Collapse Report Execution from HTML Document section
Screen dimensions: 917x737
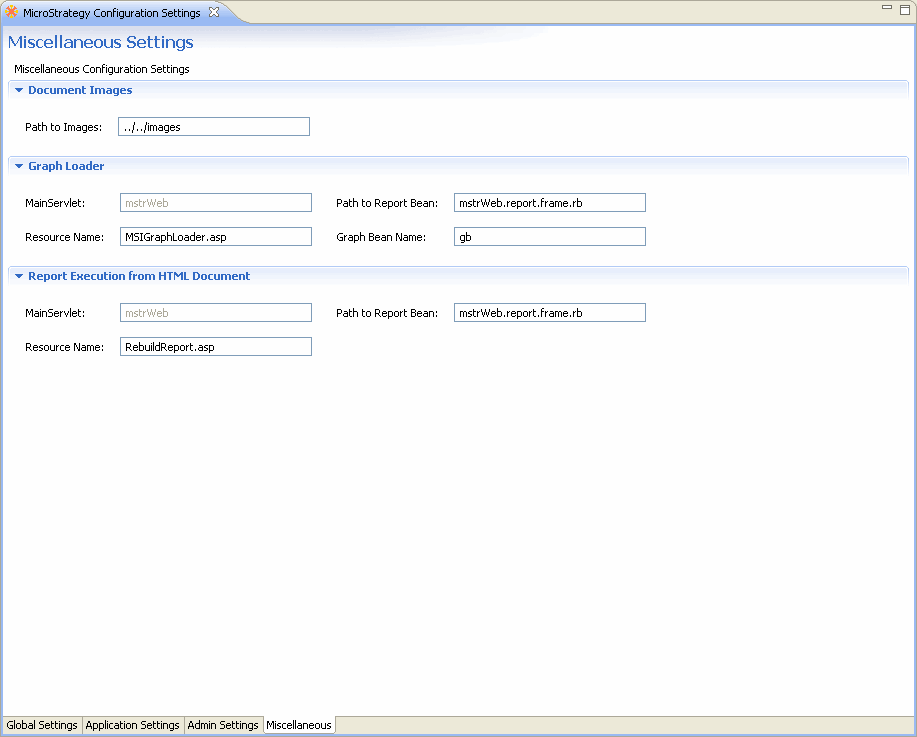pos(19,276)
